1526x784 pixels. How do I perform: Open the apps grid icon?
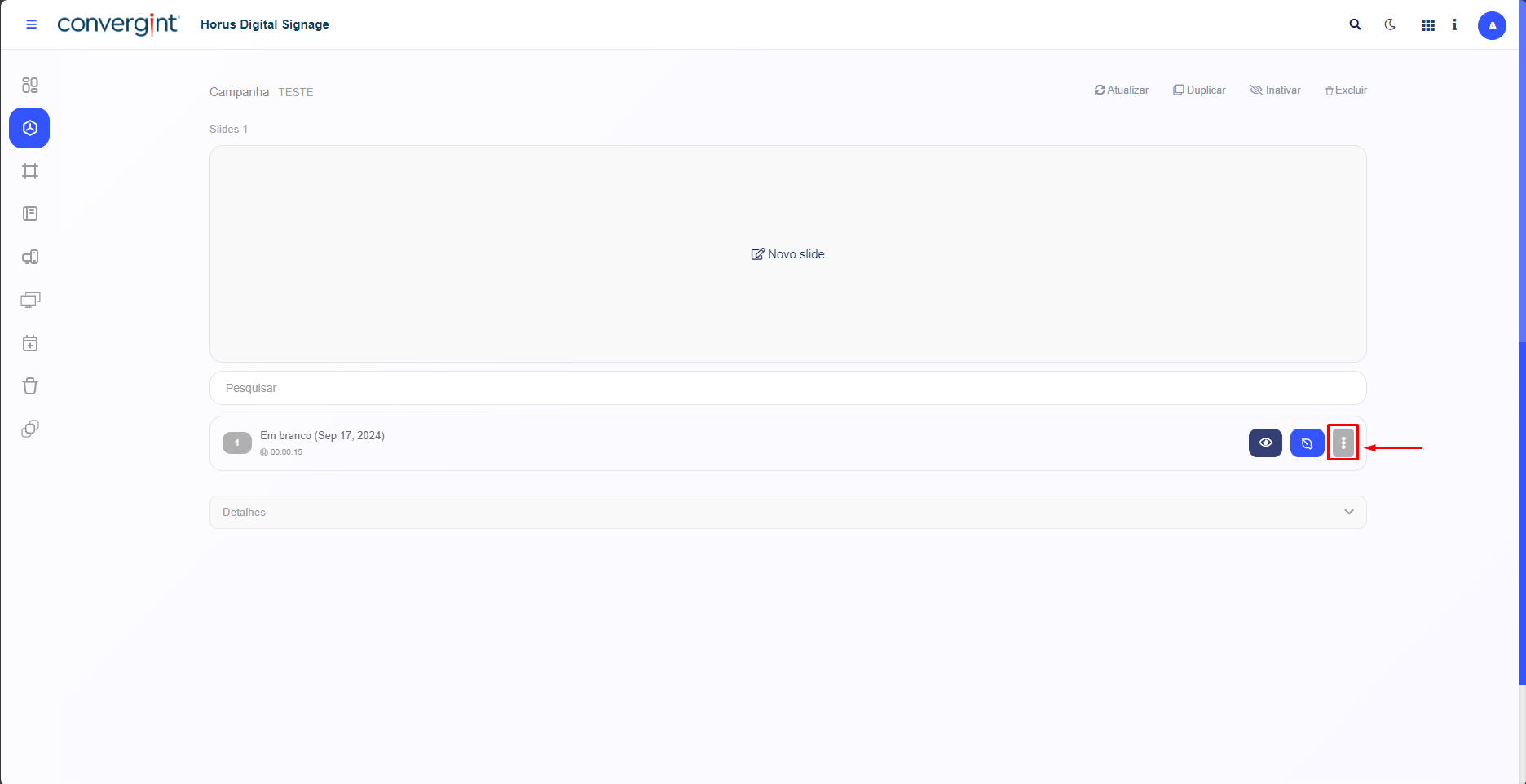click(x=1427, y=25)
